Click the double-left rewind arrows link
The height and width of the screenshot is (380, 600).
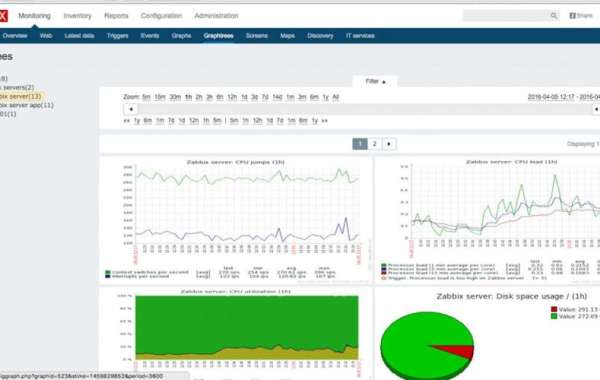pyautogui.click(x=127, y=121)
